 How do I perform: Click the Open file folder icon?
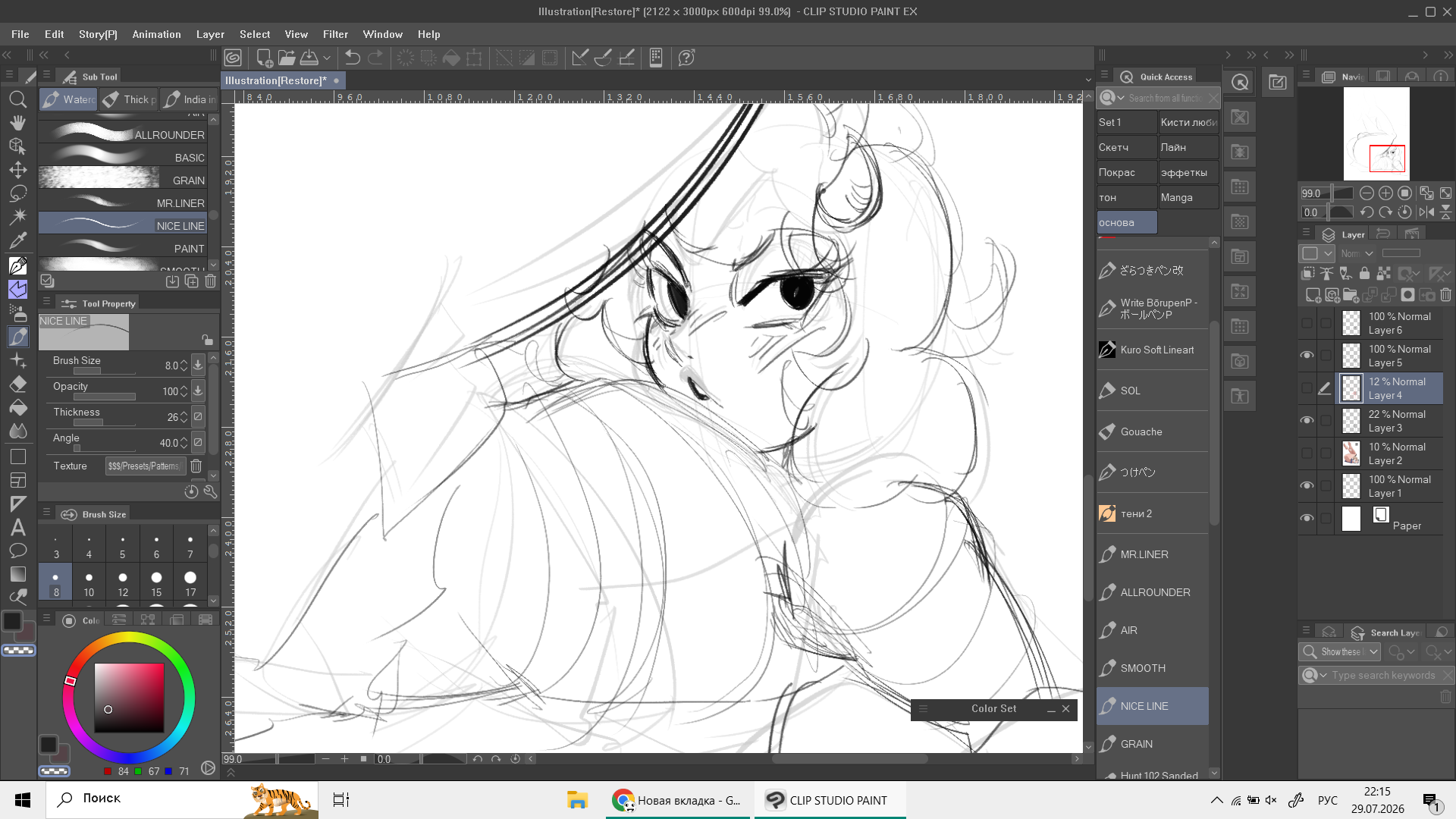click(287, 58)
